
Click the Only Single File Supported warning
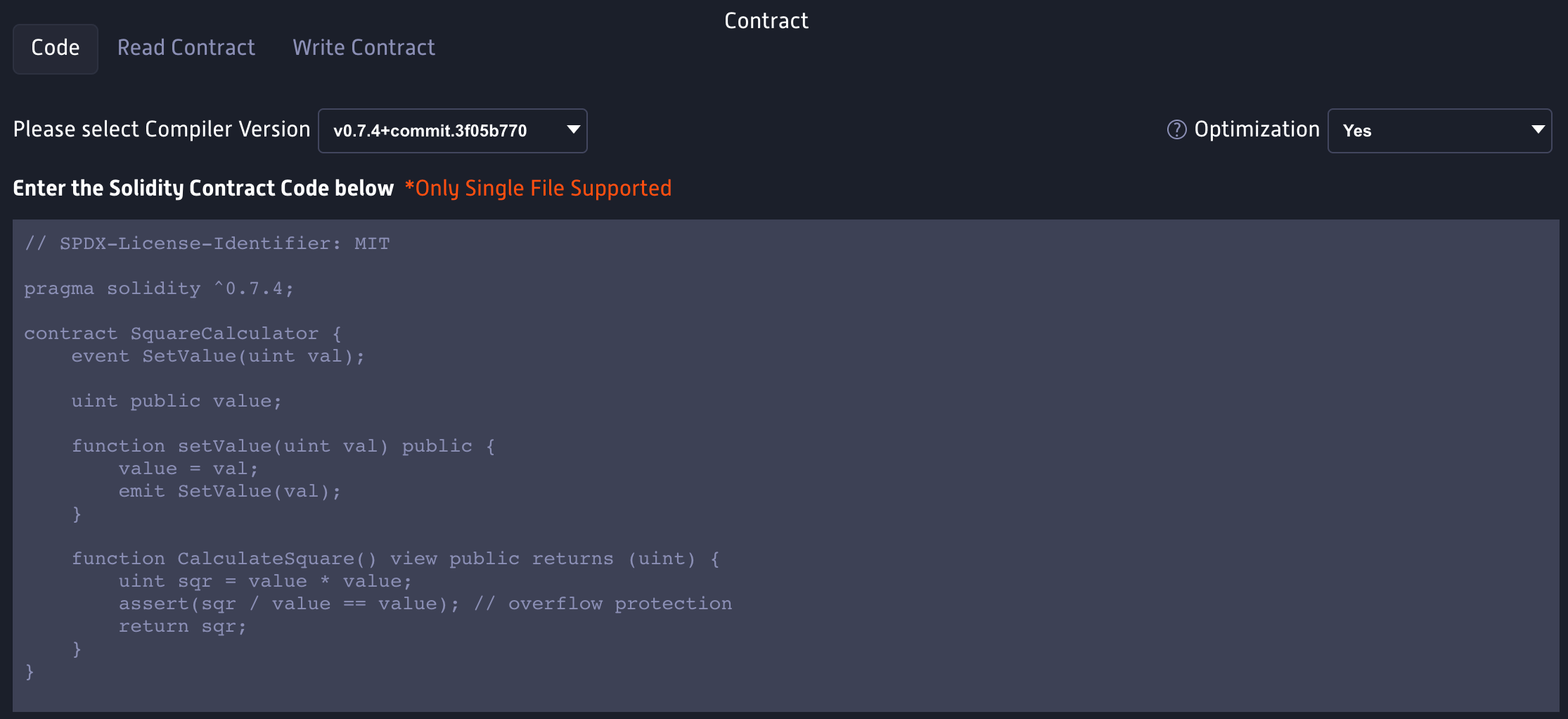point(538,188)
